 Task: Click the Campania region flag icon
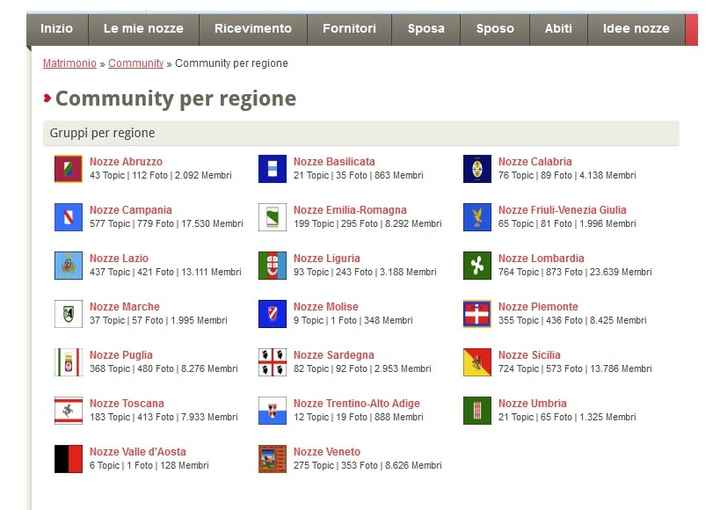(68, 217)
